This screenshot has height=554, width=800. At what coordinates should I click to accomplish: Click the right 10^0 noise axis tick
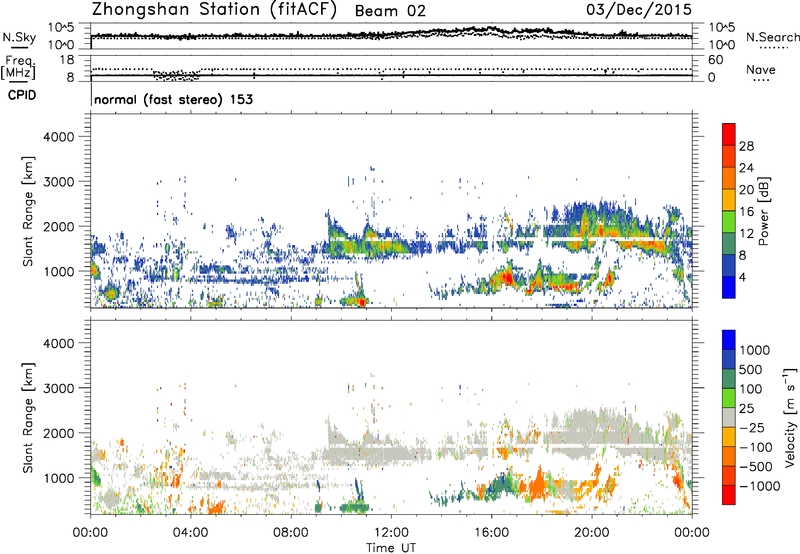click(722, 45)
